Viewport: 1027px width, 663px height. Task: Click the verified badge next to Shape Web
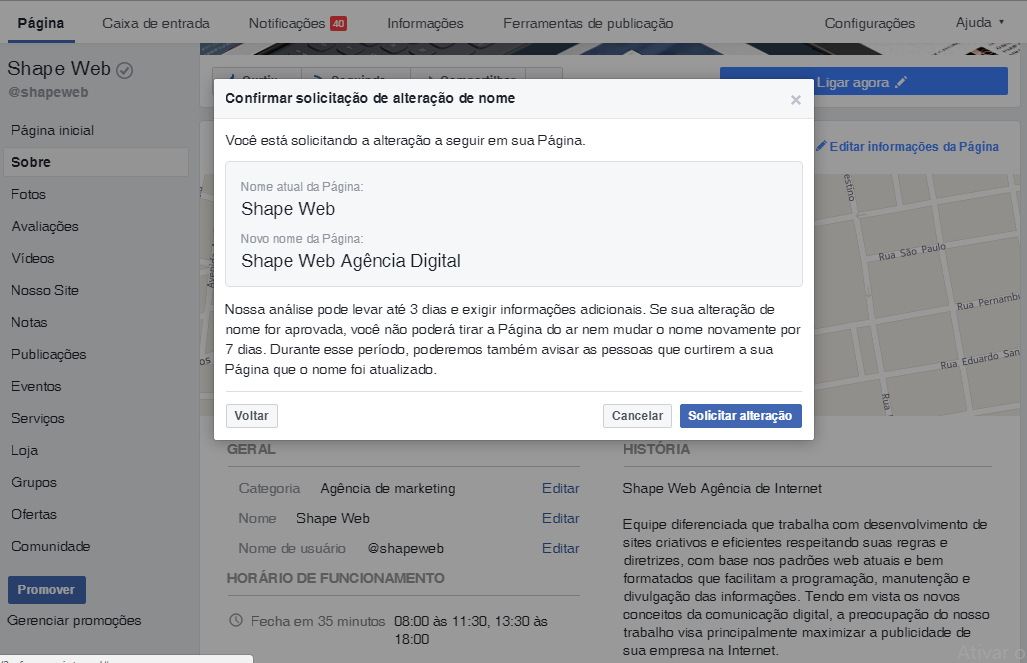click(x=124, y=70)
